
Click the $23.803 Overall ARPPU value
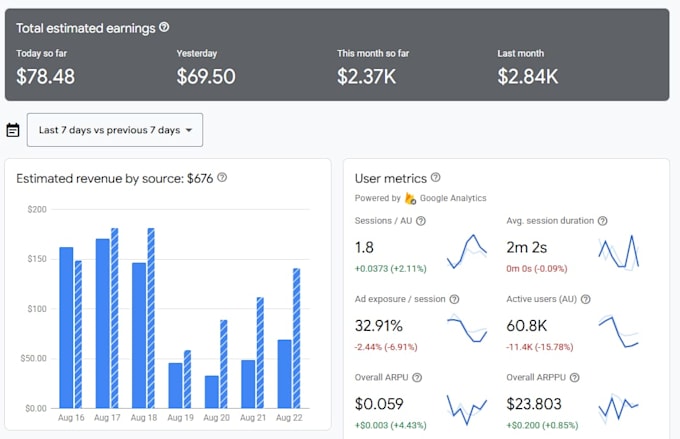(534, 404)
